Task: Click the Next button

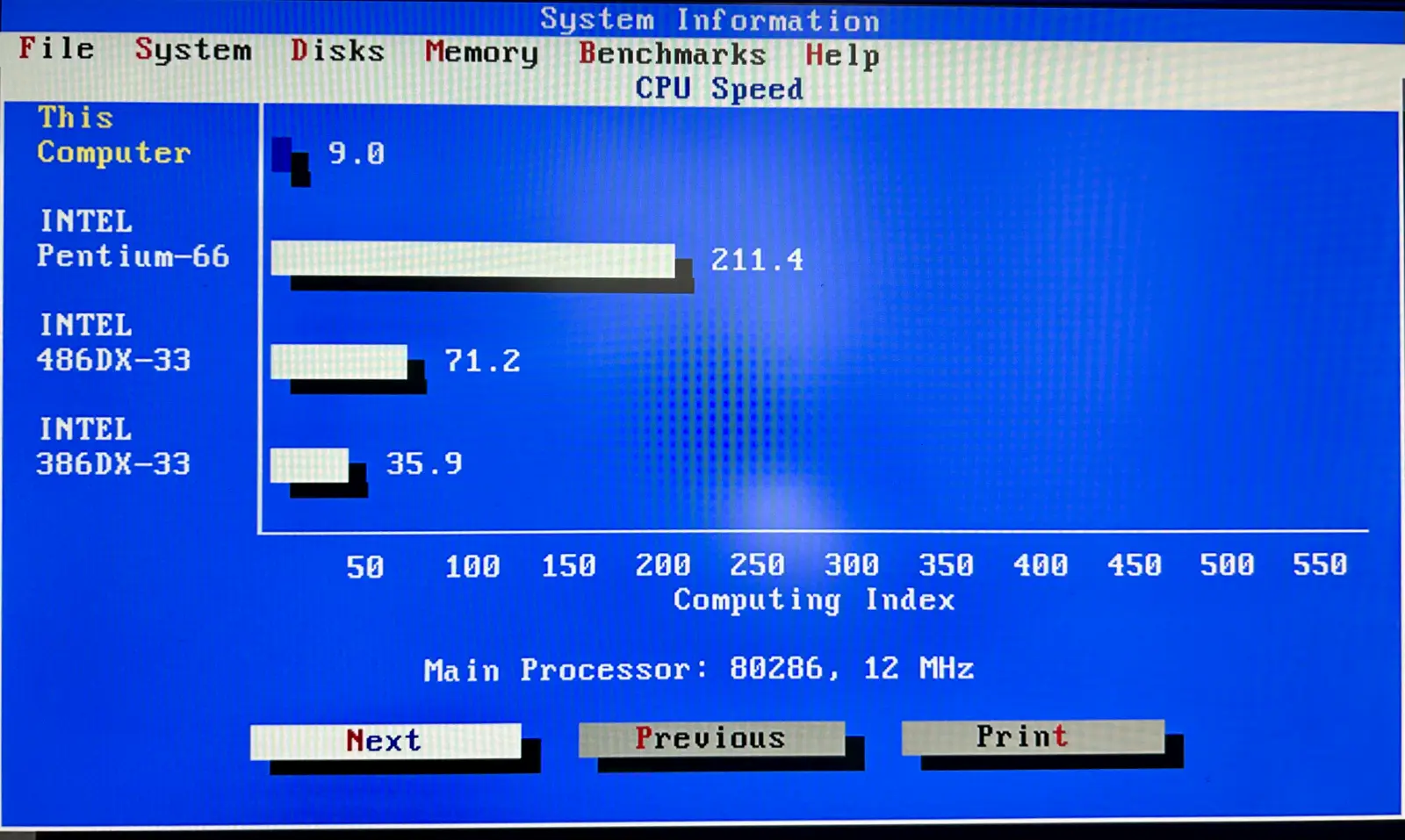Action: coord(385,741)
